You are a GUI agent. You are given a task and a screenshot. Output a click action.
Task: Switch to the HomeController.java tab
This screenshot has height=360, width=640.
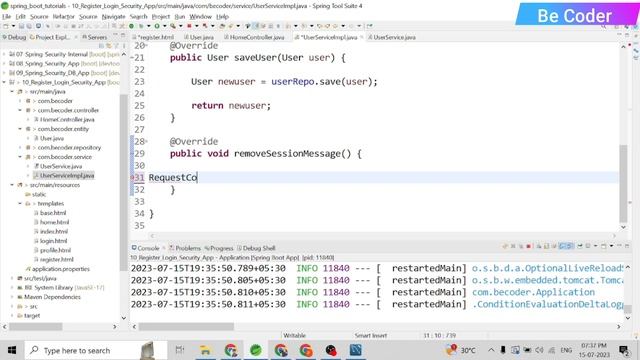257,37
